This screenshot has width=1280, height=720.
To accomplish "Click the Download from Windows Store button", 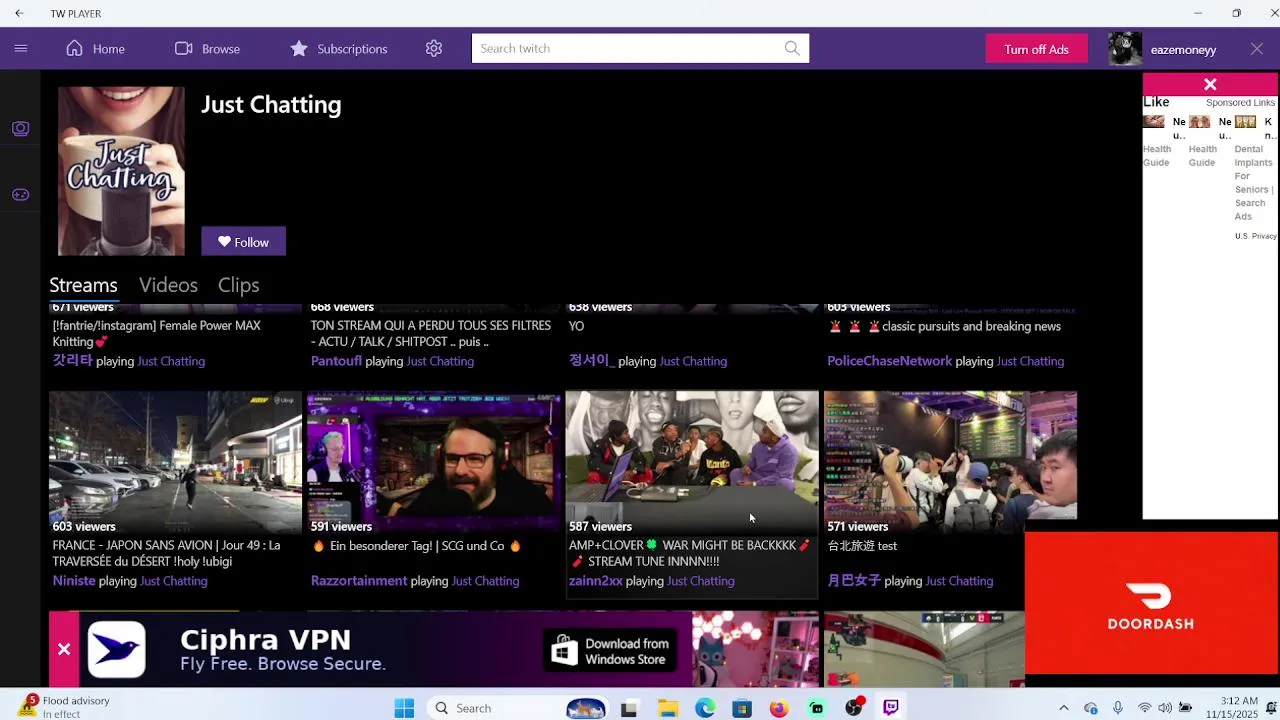I will (x=611, y=651).
